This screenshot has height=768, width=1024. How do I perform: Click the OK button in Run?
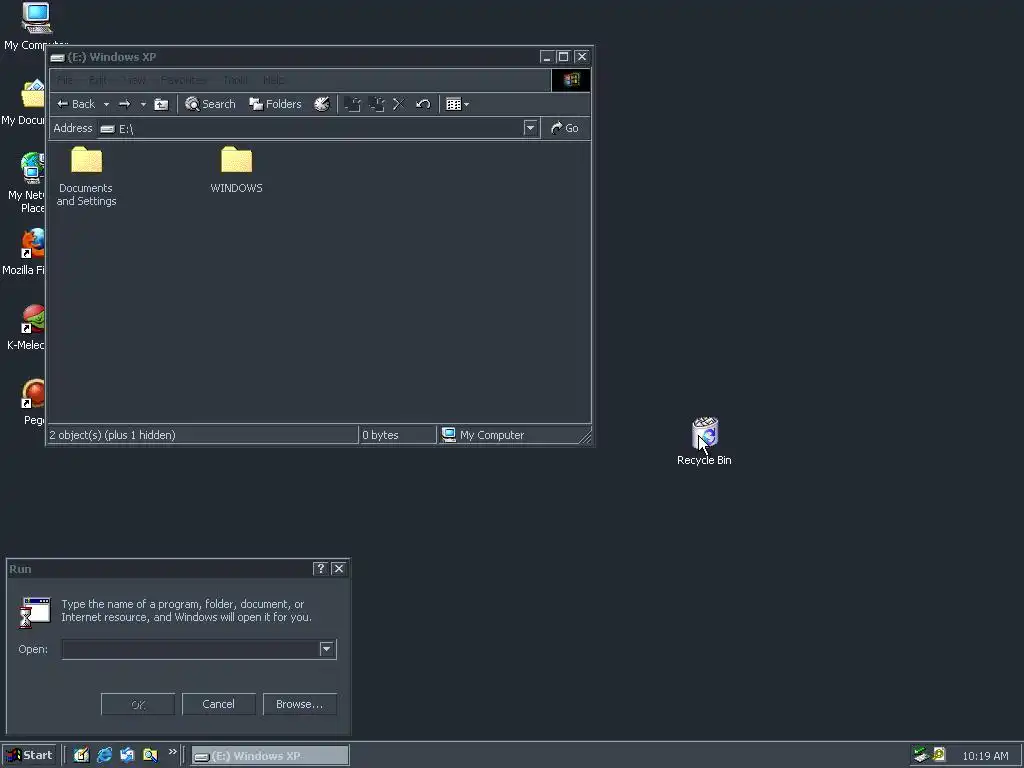138,704
